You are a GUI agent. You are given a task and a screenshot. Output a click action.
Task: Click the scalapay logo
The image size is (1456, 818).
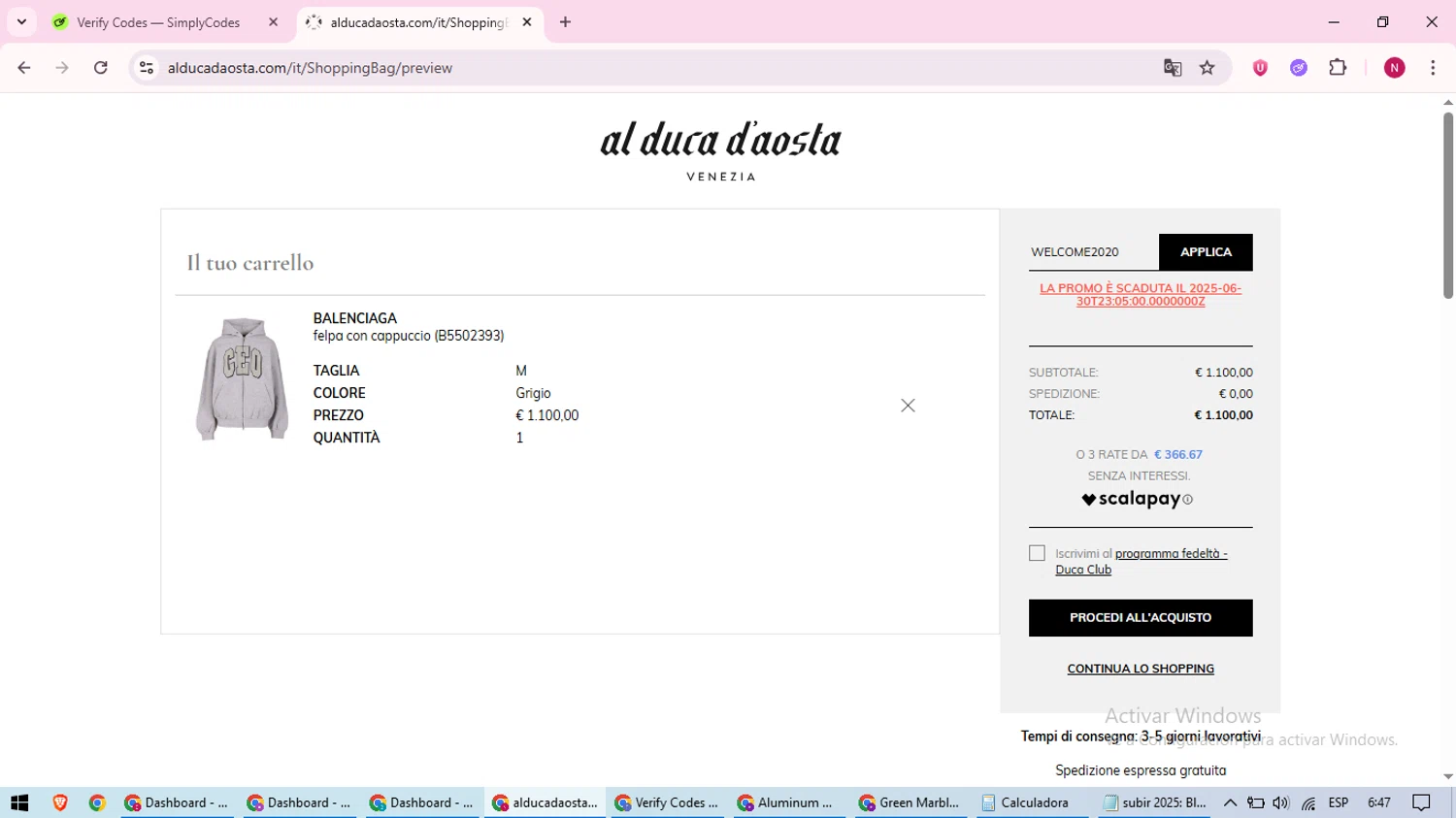1131,499
